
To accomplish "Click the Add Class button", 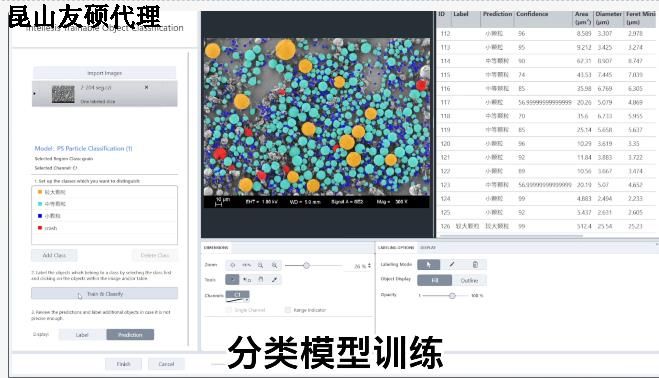I will pos(54,255).
